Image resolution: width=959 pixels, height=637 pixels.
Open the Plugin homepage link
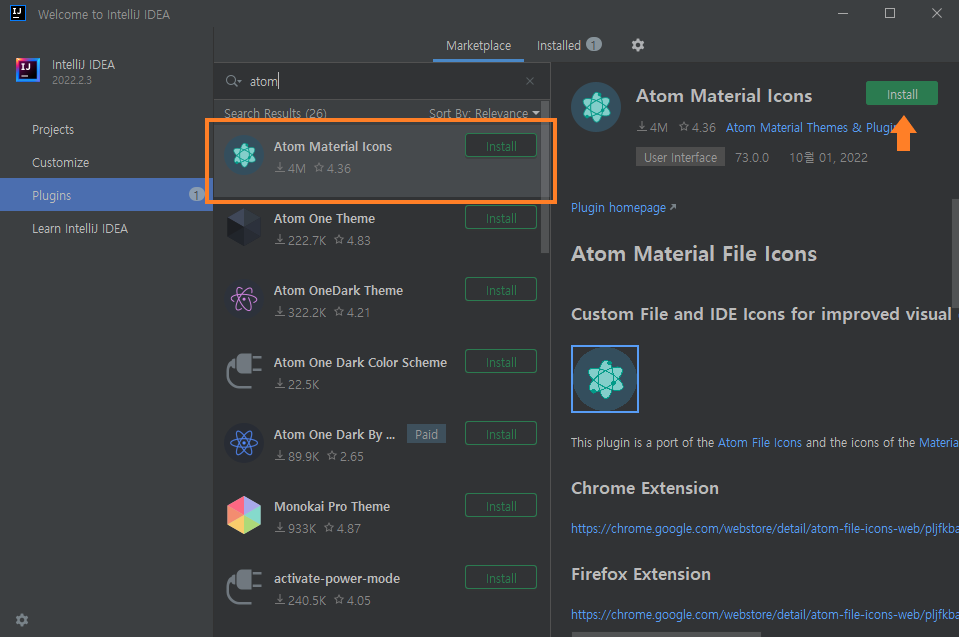(x=623, y=208)
